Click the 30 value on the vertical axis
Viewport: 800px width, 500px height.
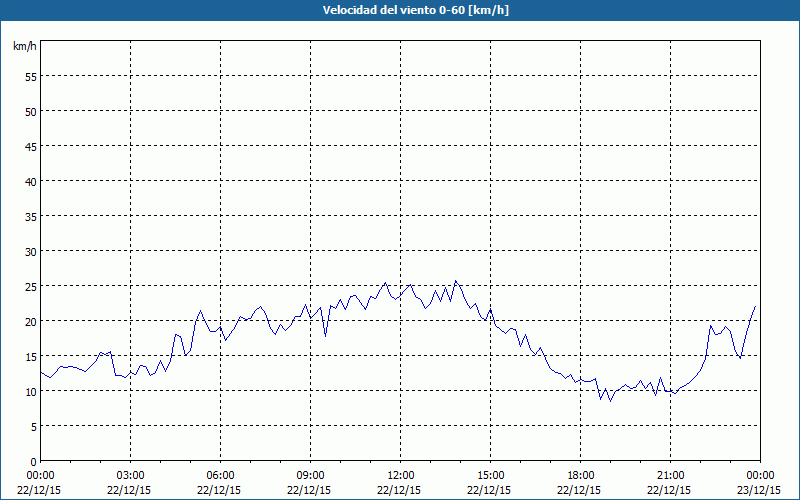coord(31,252)
